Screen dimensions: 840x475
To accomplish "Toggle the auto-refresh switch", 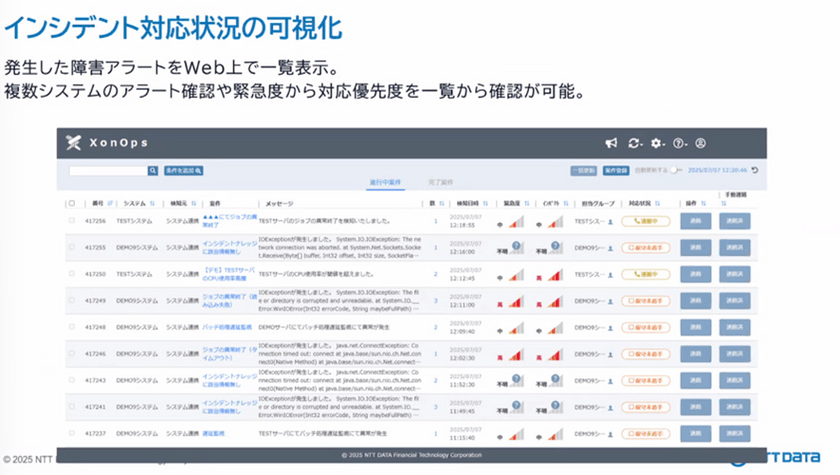I will coord(677,171).
